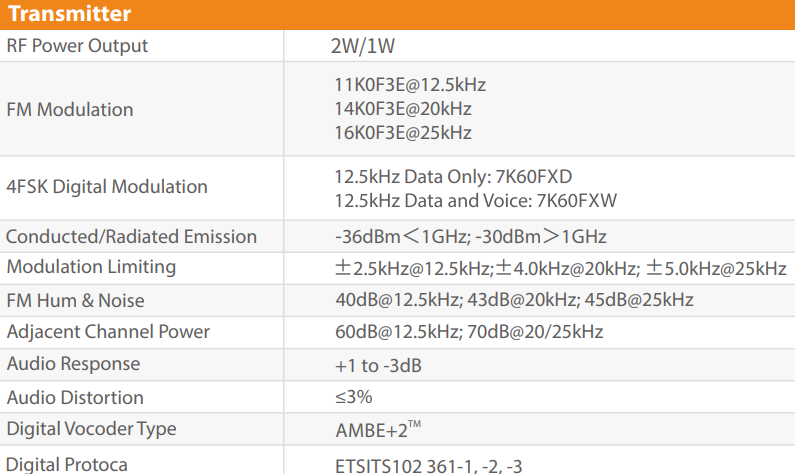Click the 4FSK Digital Modulation label
795x474 pixels.
tap(106, 187)
